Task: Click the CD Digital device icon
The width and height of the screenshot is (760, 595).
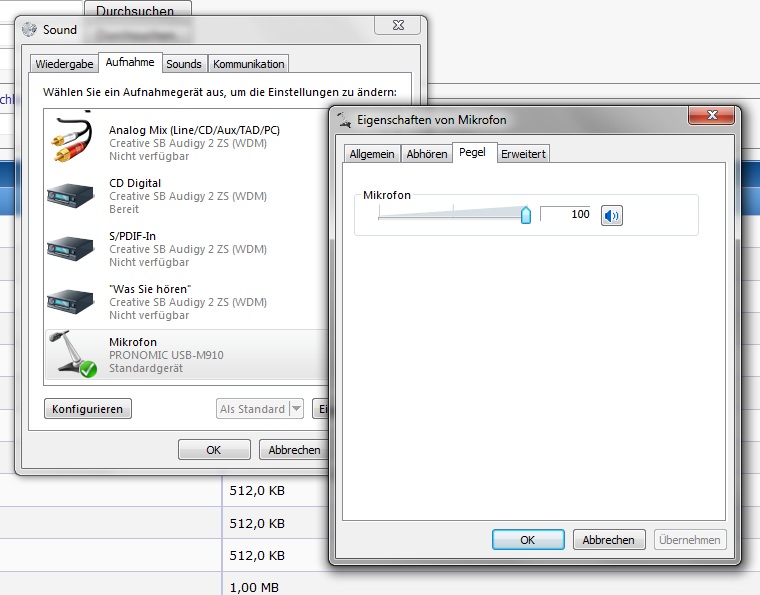Action: pos(71,196)
